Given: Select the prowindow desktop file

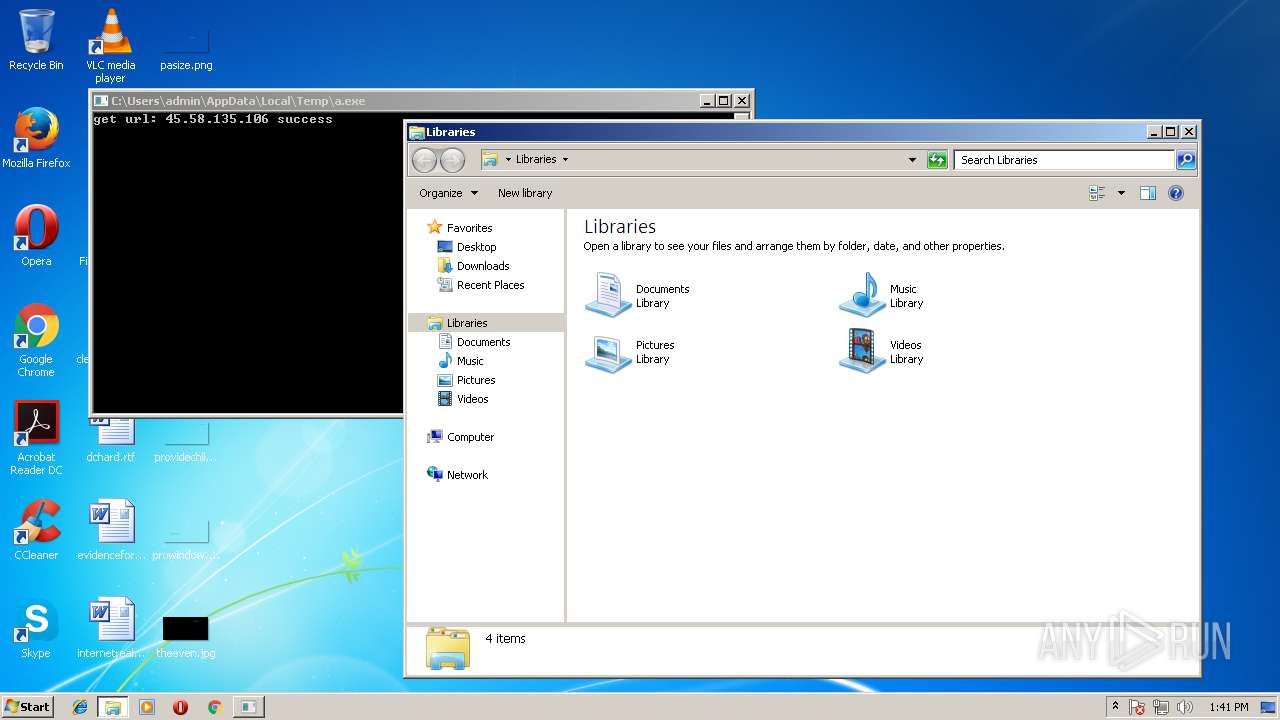Looking at the screenshot, I should 186,538.
